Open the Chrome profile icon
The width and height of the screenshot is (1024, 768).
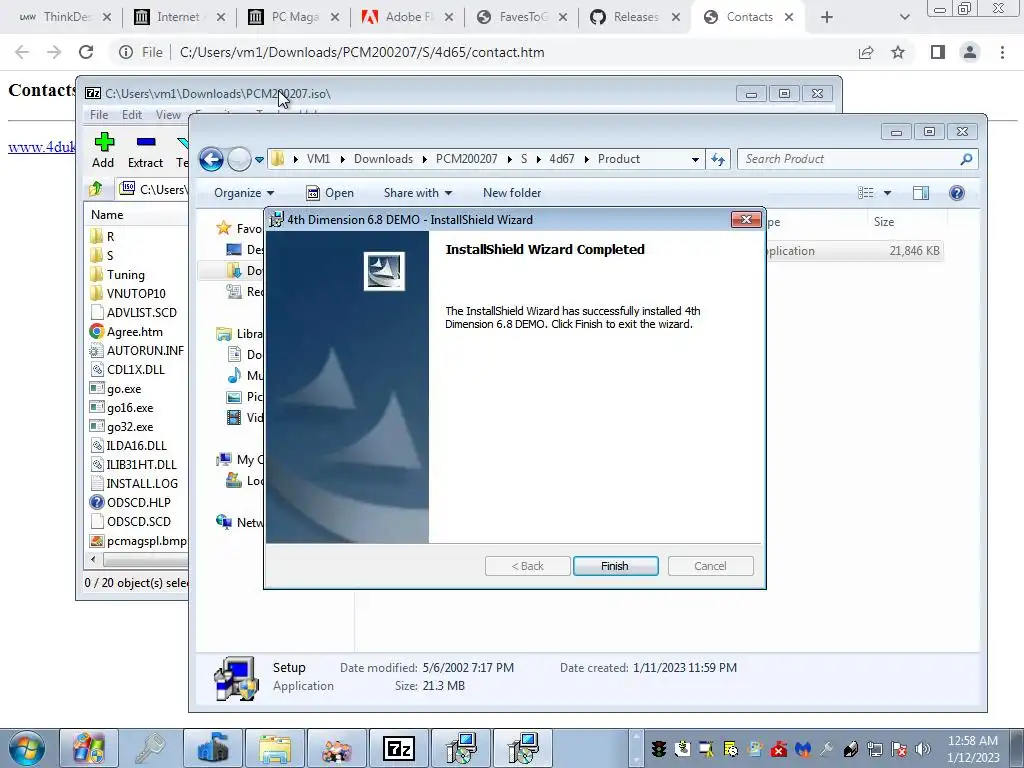coord(970,52)
